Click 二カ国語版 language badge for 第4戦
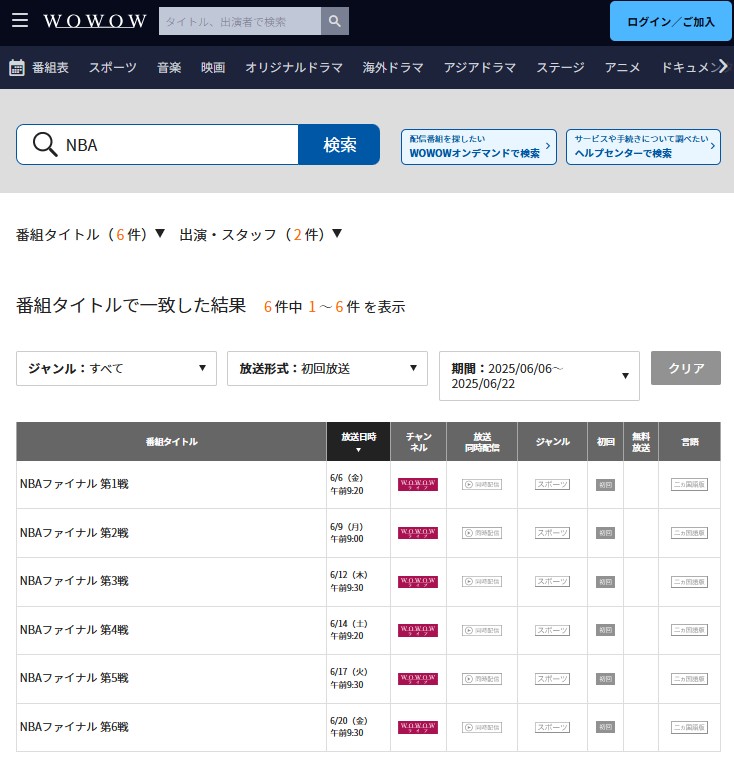Image resolution: width=734 pixels, height=770 pixels. (x=689, y=630)
